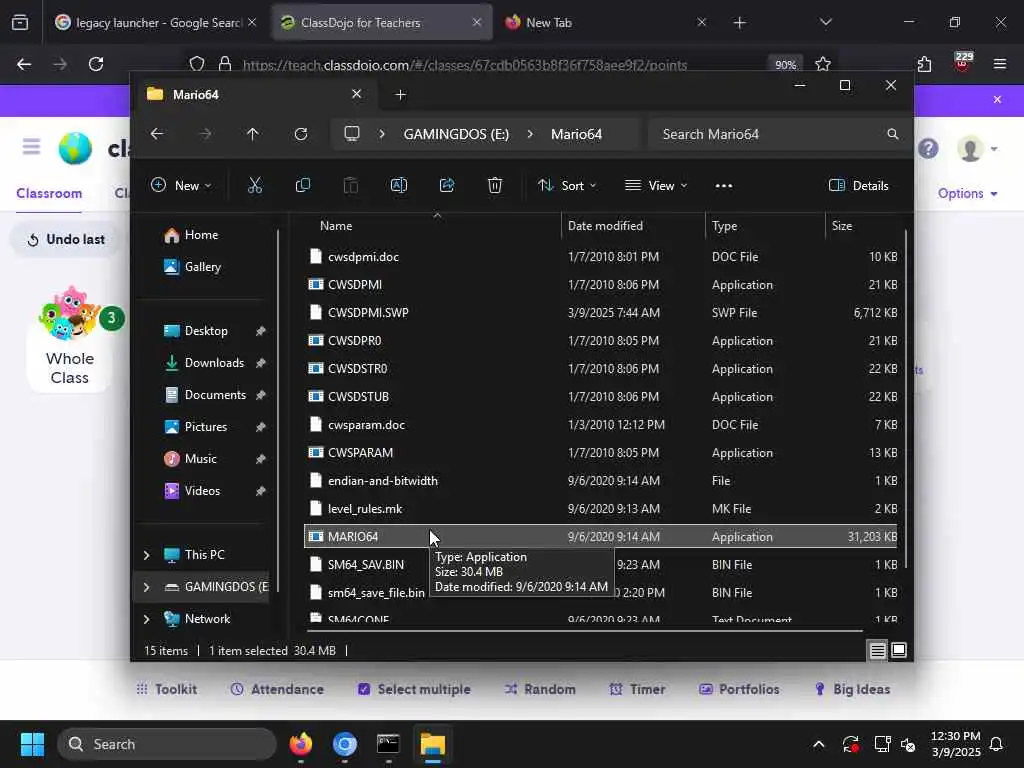
Task: Select the CWSDPMI.SWP file
Action: coord(601,313)
